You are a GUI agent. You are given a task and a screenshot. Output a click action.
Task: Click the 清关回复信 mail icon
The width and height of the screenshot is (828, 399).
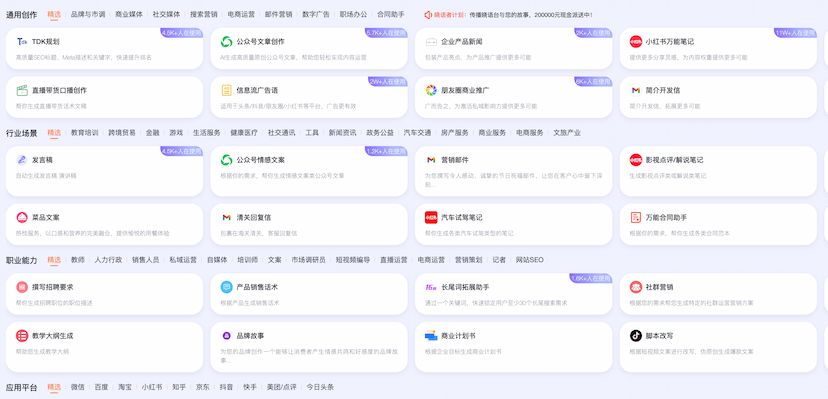click(x=227, y=217)
